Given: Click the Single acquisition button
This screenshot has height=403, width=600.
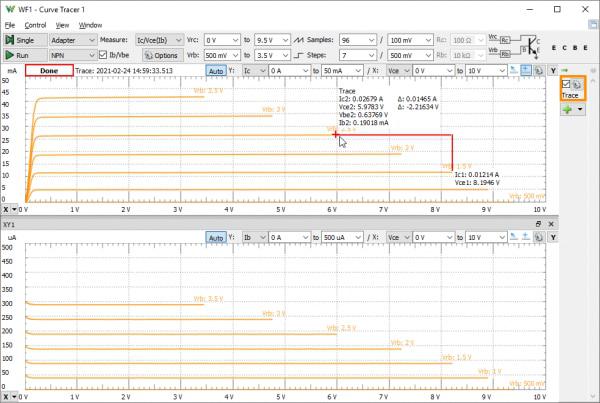Looking at the screenshot, I should point(23,39).
